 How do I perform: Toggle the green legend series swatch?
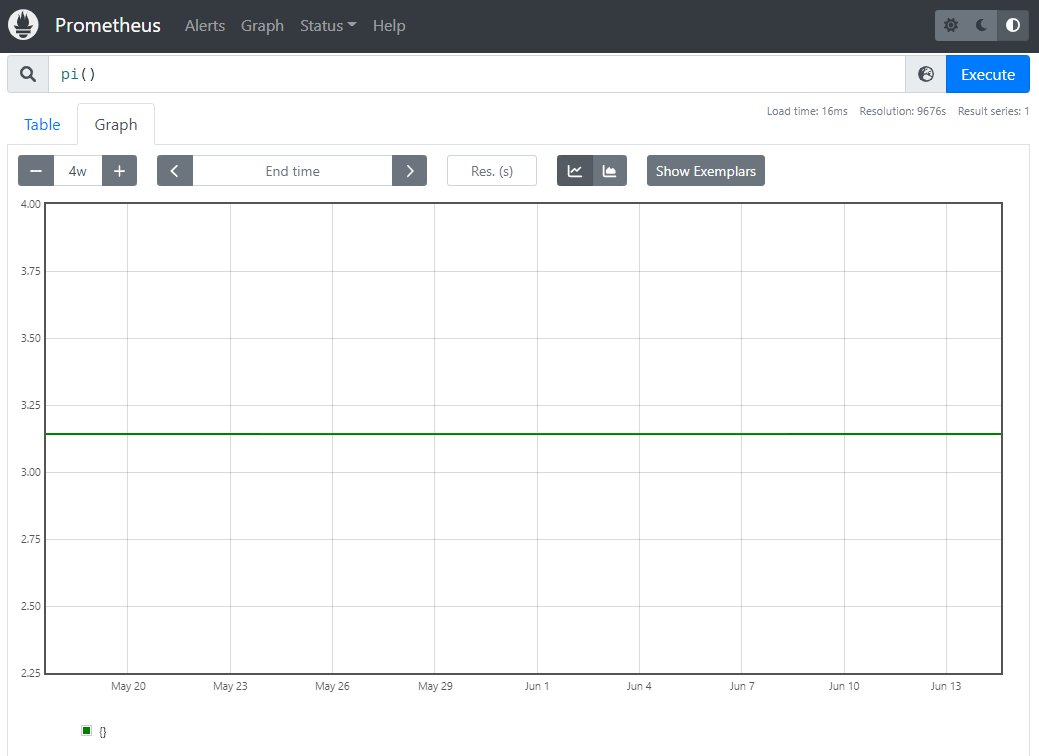[86, 731]
